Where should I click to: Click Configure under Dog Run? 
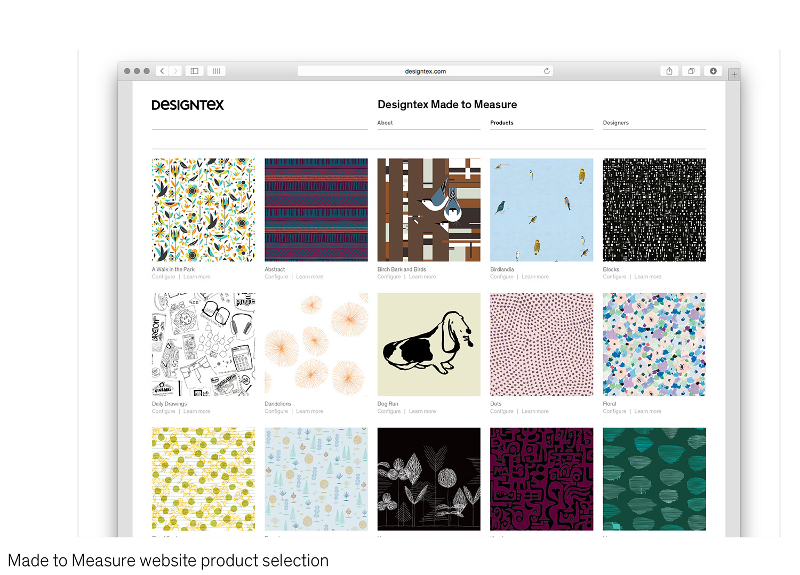(x=389, y=411)
